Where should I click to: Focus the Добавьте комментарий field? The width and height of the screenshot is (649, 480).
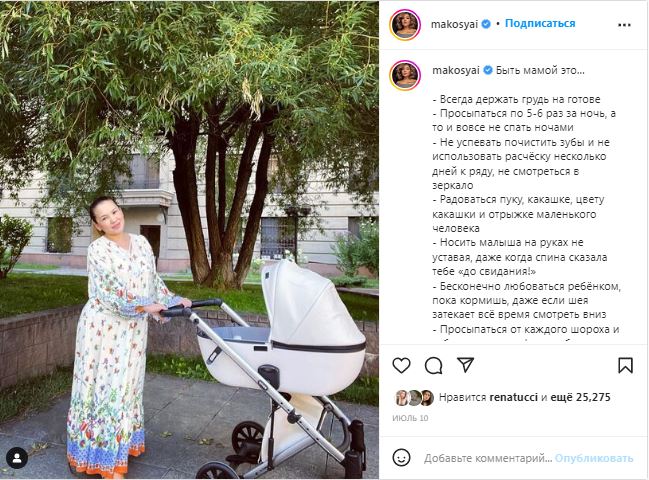(488, 458)
